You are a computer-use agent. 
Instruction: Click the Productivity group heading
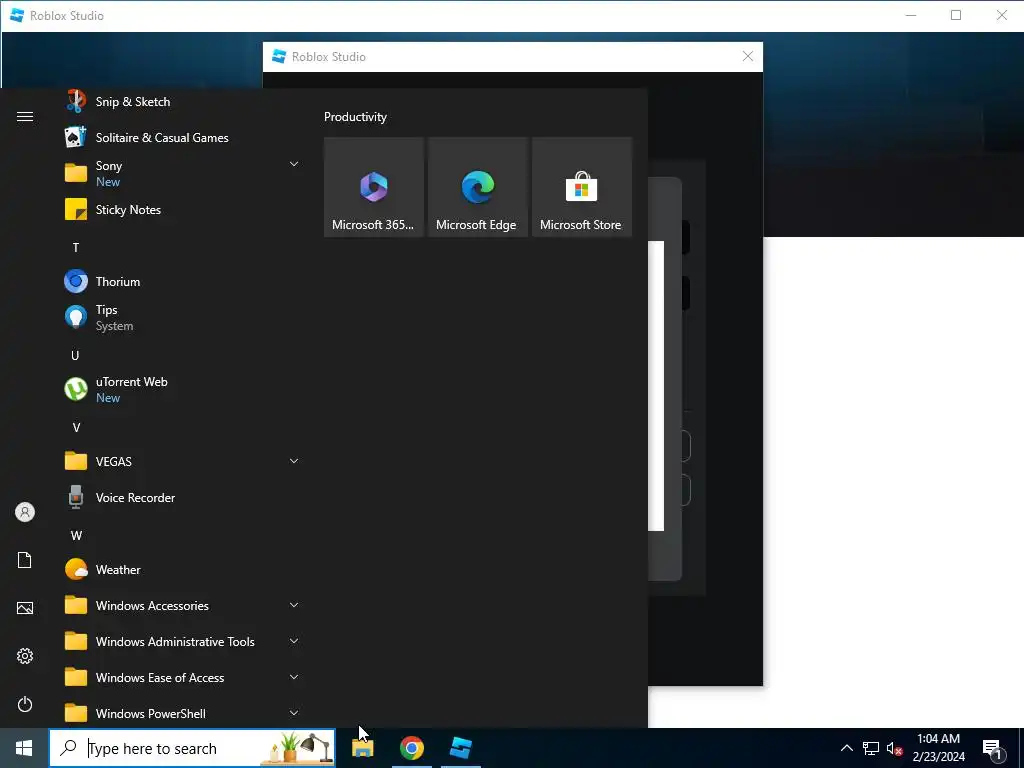[355, 117]
